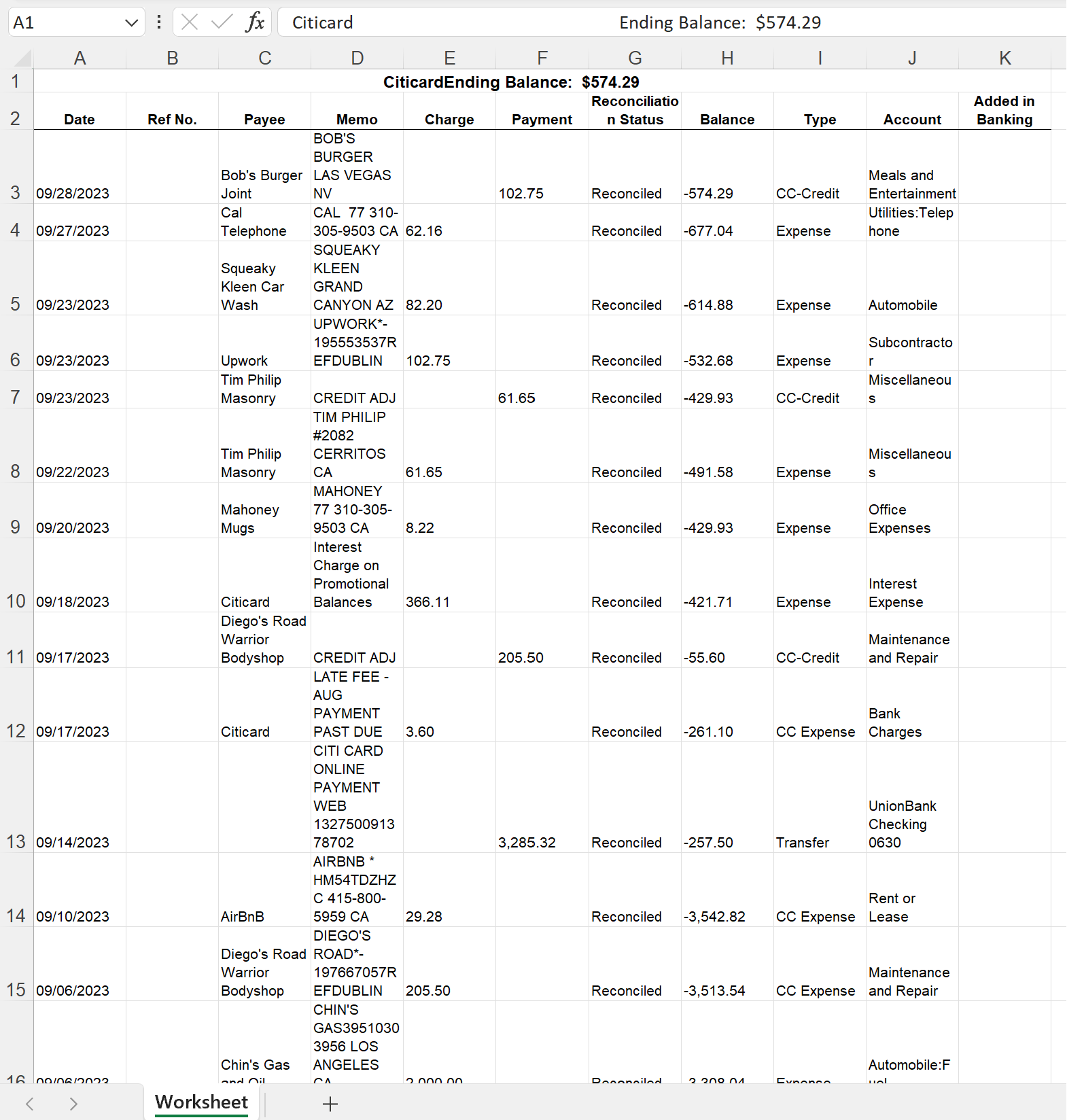Select column H header
This screenshot has width=1067, height=1120.
[x=727, y=58]
